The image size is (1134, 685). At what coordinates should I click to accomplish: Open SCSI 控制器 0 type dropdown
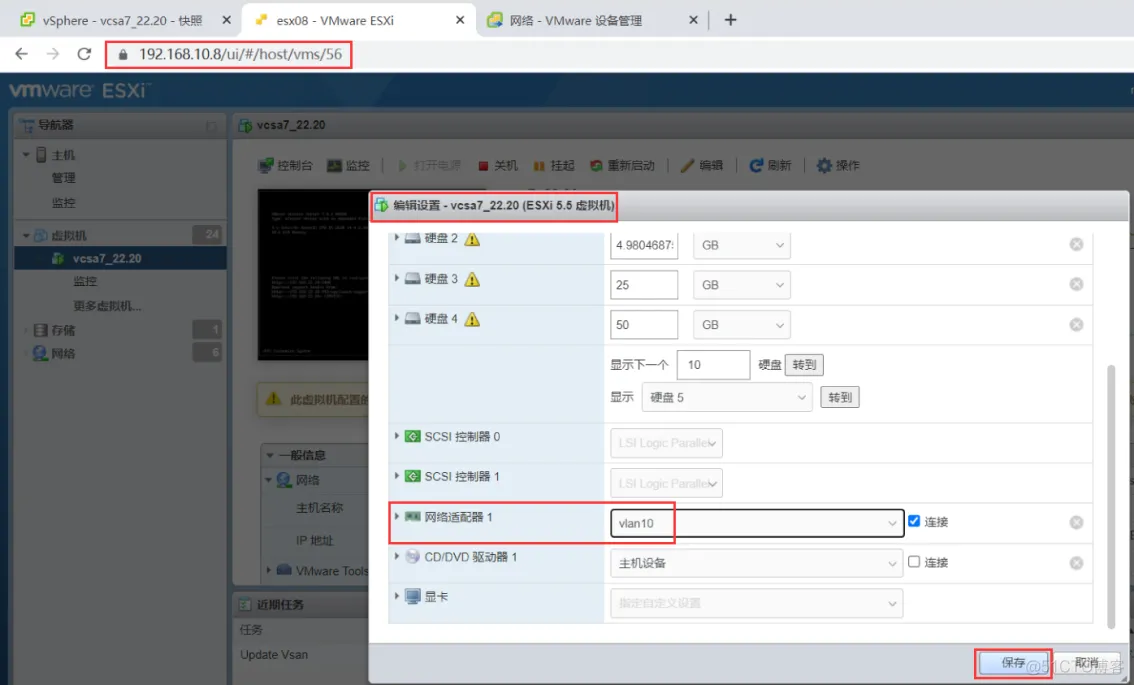click(x=666, y=443)
